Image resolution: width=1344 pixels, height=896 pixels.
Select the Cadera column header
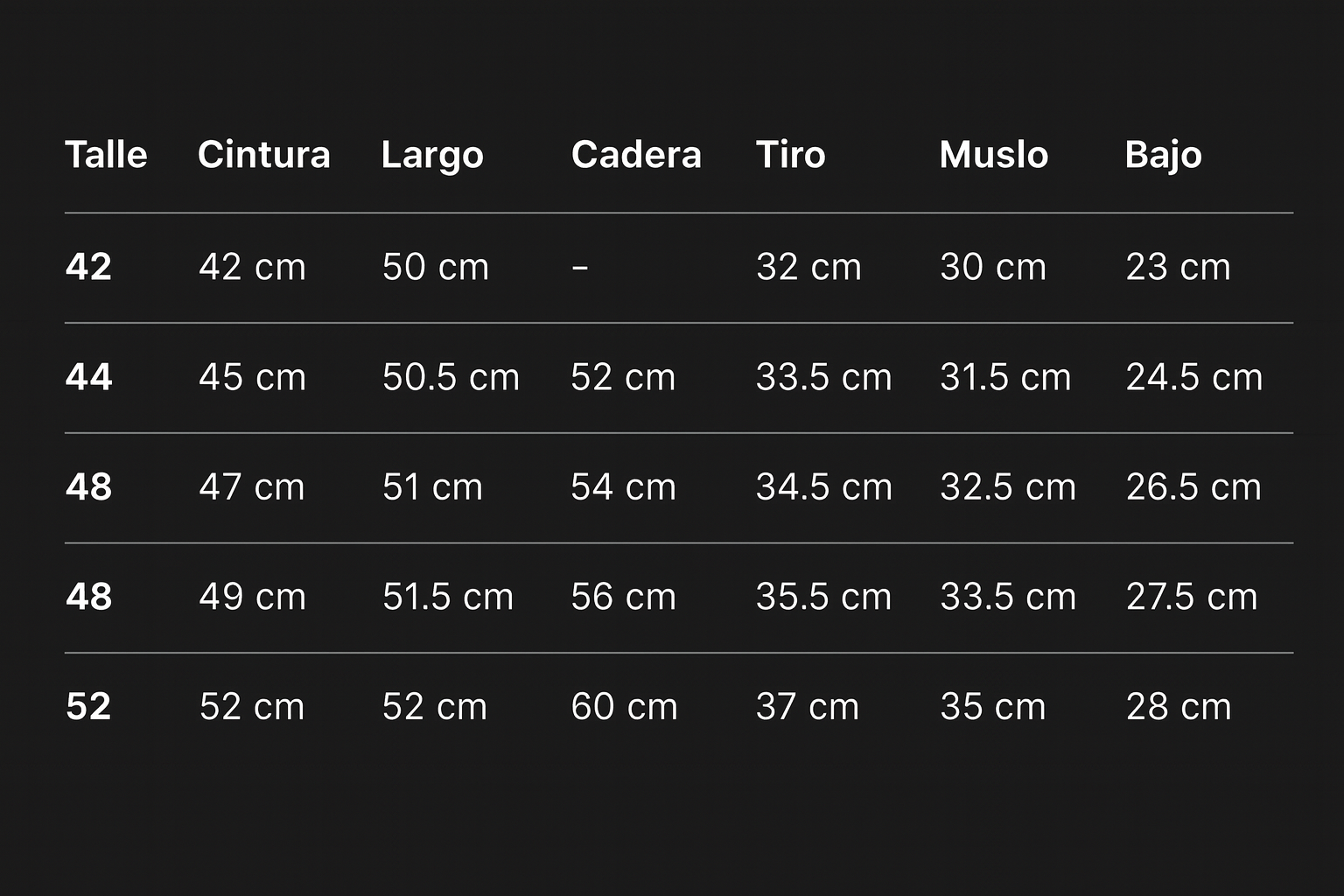[x=636, y=155]
